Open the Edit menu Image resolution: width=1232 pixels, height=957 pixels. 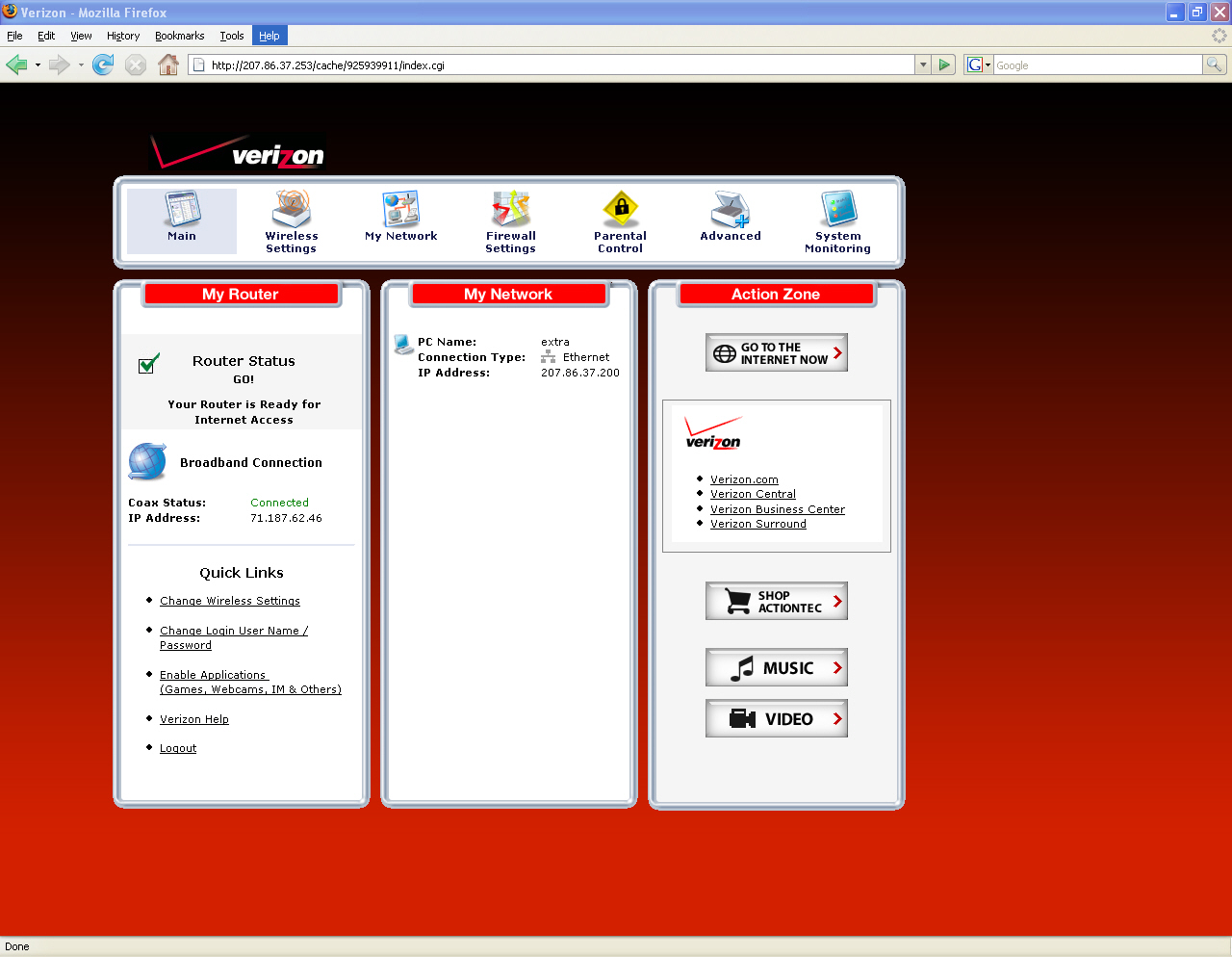click(x=46, y=36)
